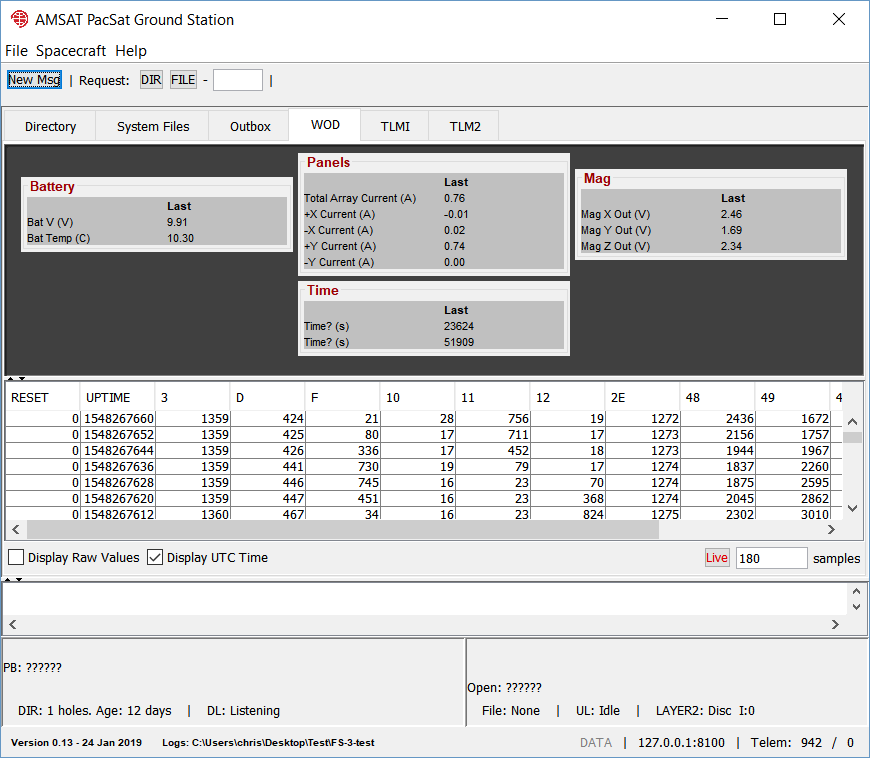Show the TLM2 tab
The width and height of the screenshot is (870, 758).
click(465, 127)
